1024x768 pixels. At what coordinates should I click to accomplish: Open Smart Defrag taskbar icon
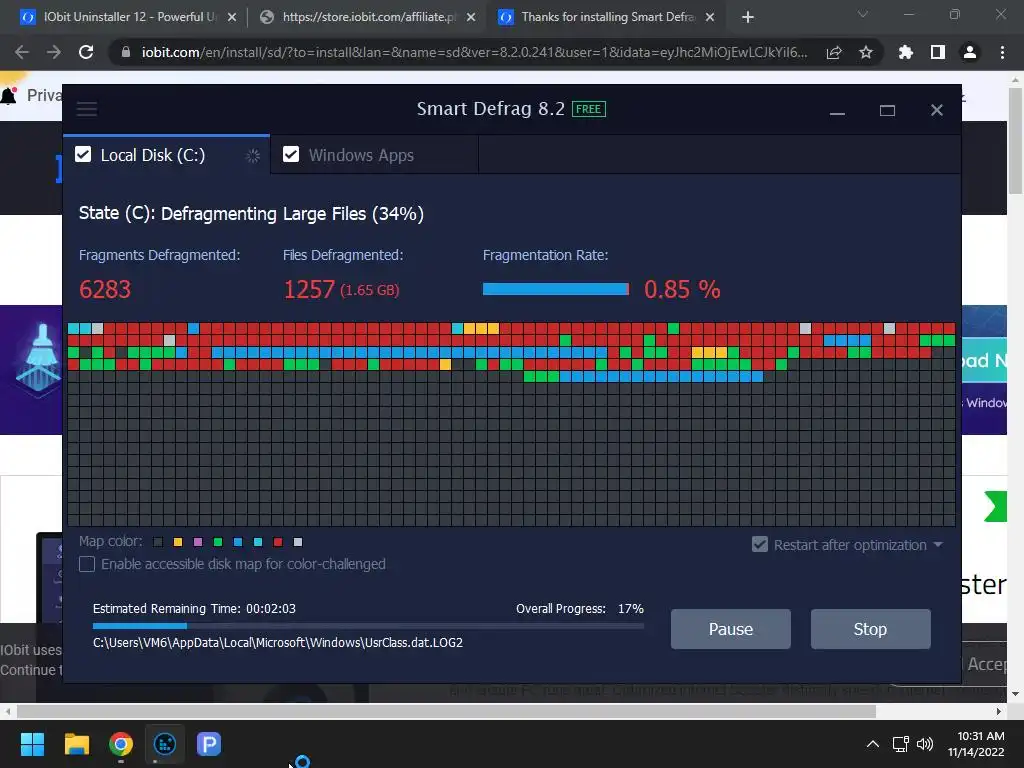[165, 744]
